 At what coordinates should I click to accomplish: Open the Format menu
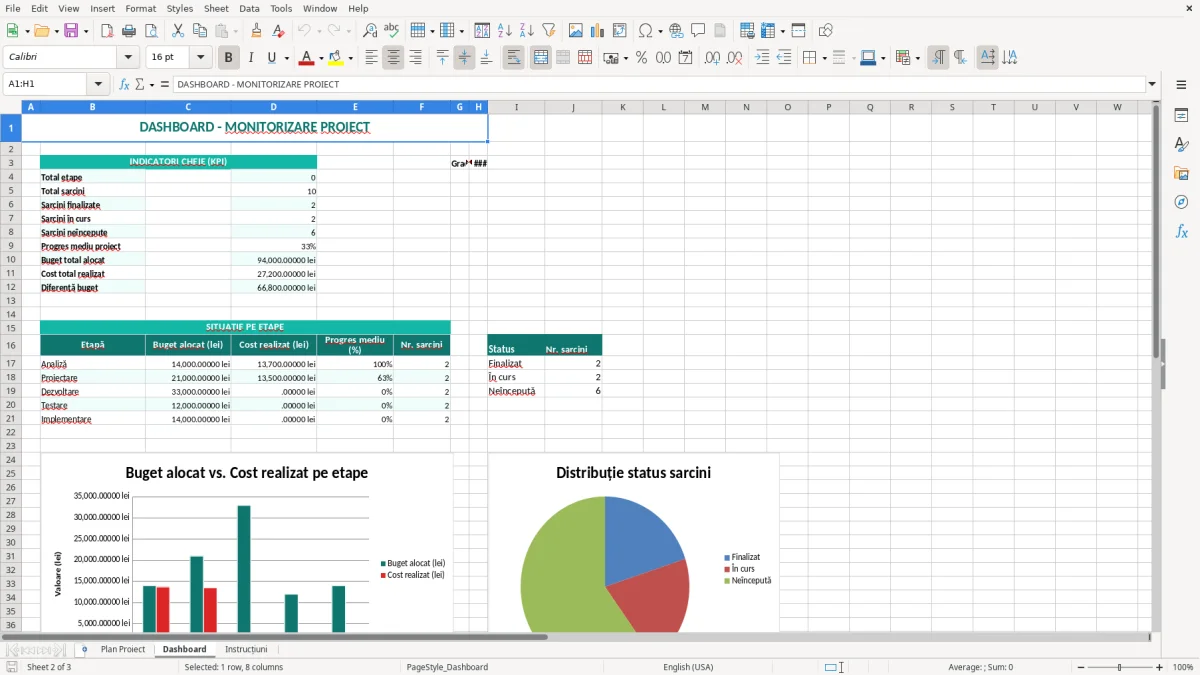coord(140,8)
